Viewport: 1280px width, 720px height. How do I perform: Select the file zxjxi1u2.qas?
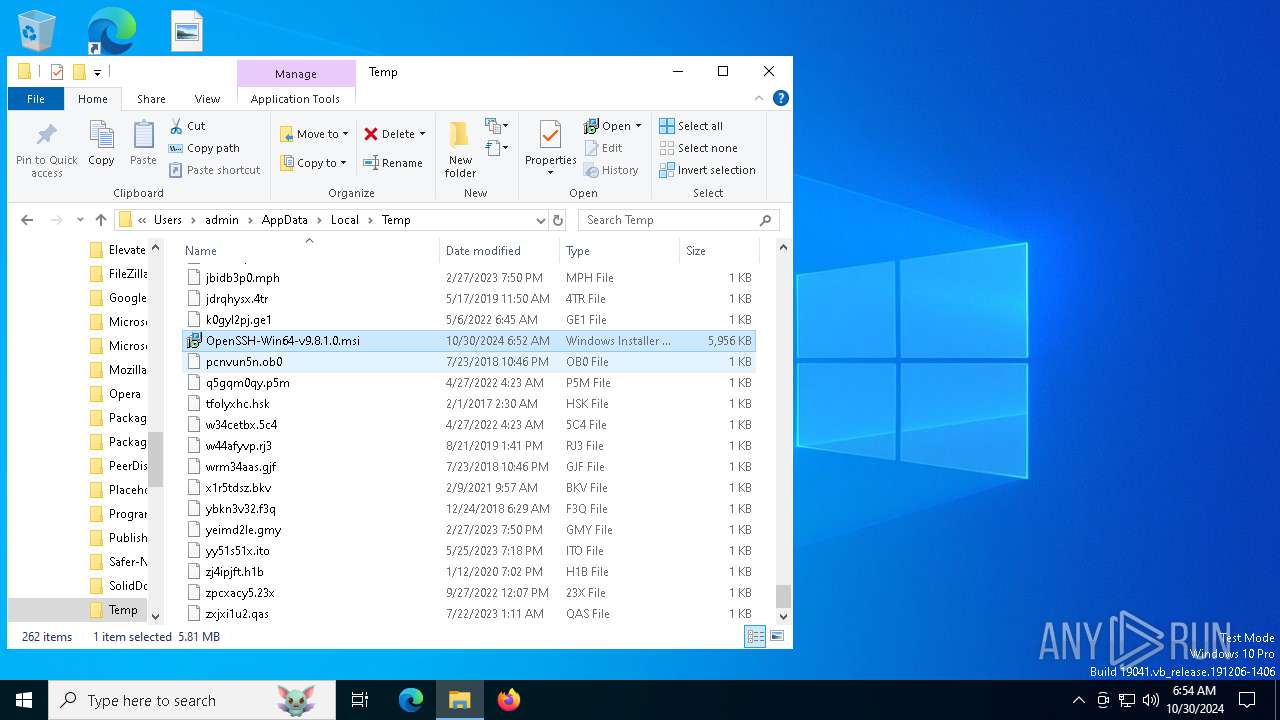pyautogui.click(x=469, y=614)
